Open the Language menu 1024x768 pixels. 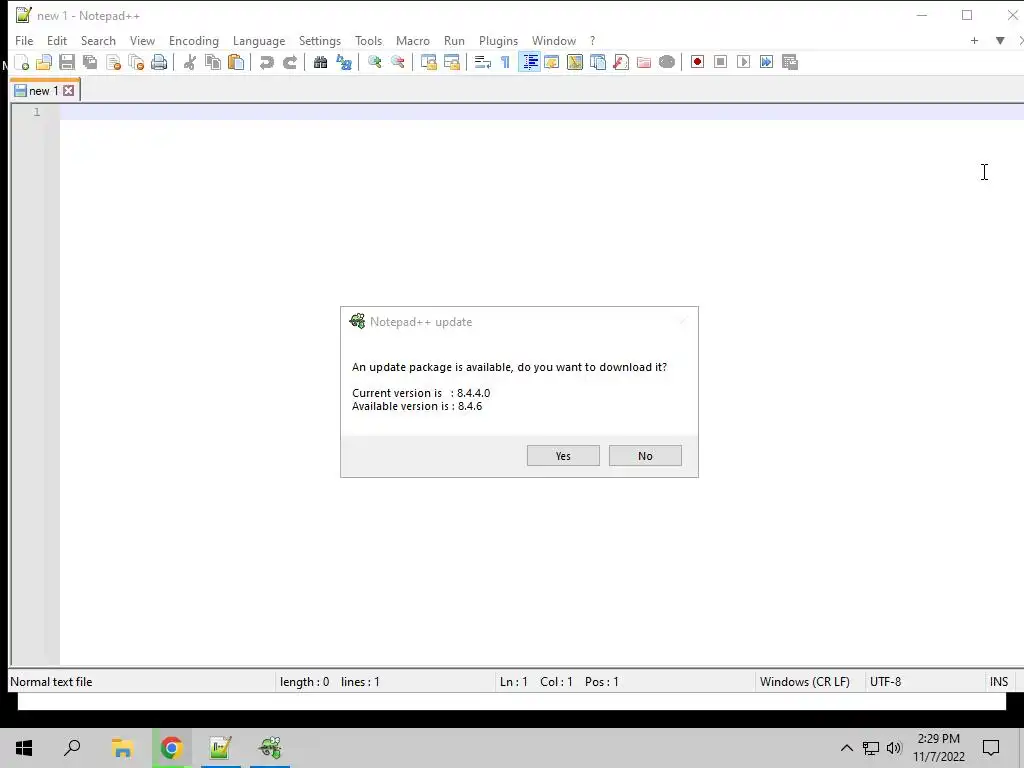259,40
